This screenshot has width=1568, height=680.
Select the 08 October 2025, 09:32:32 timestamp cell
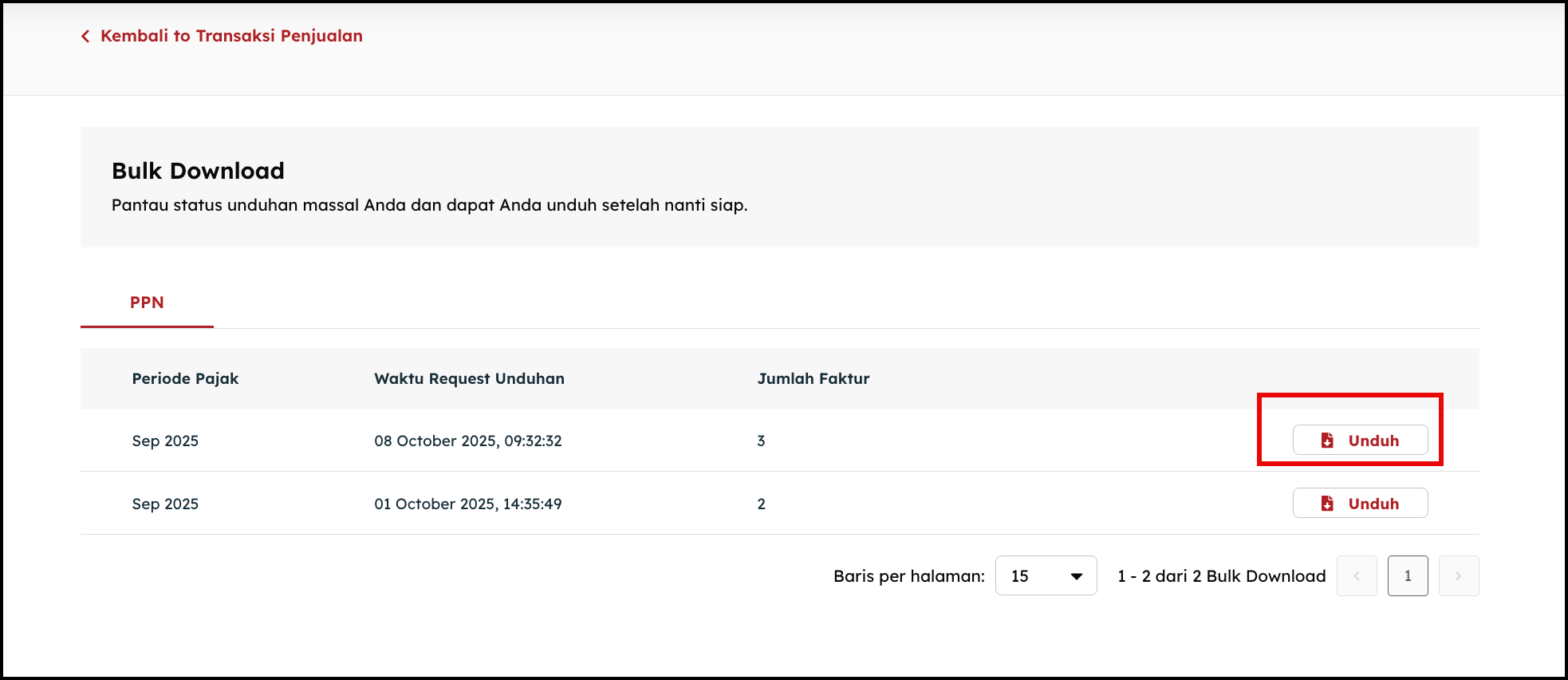click(x=467, y=441)
